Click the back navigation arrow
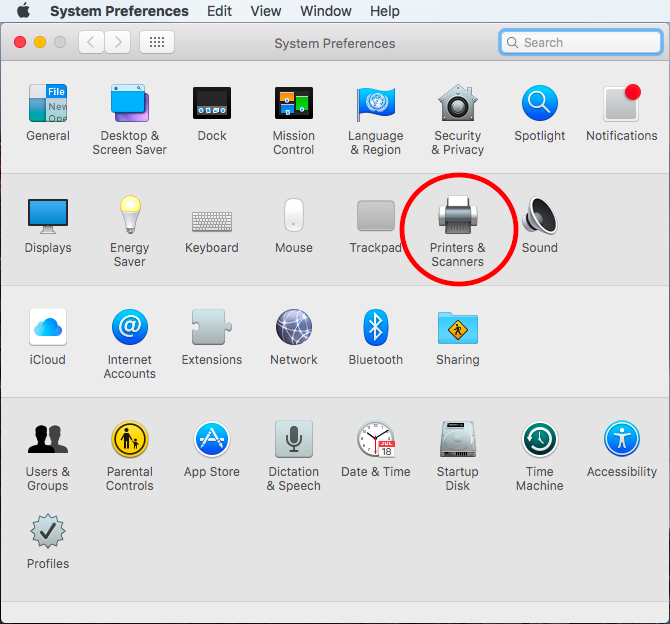 [91, 42]
